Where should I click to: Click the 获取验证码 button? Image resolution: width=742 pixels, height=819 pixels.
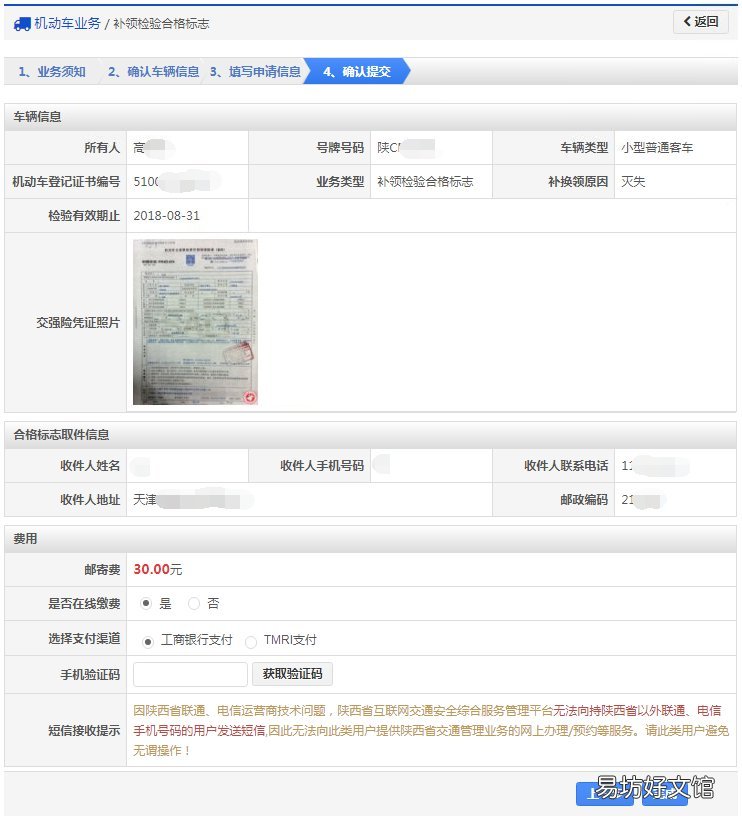coord(292,674)
